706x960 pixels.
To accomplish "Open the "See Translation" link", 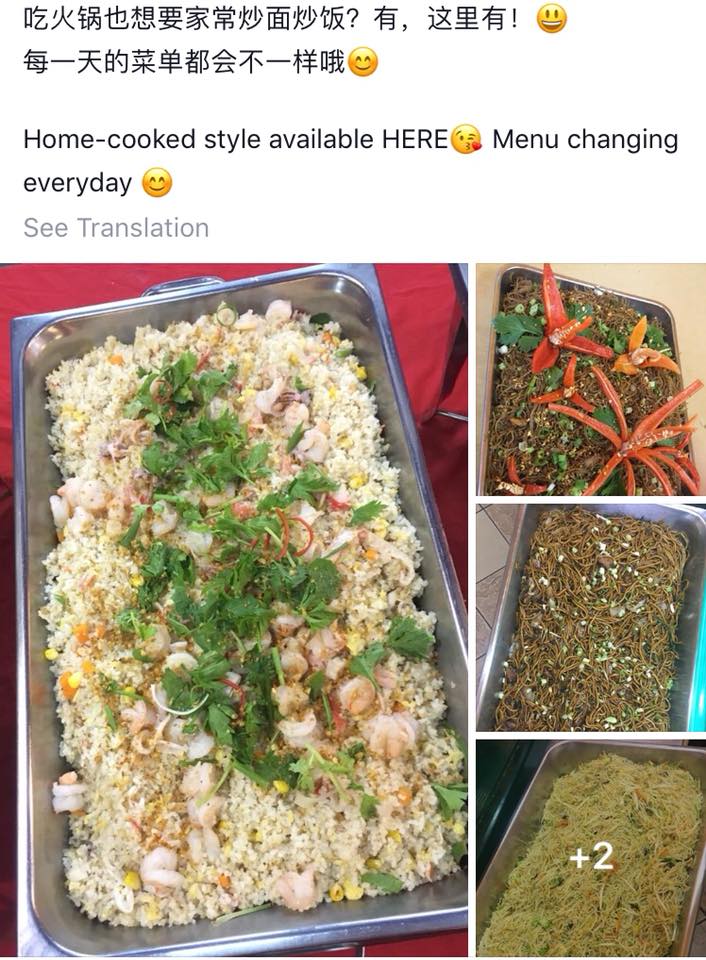I will click(x=116, y=228).
